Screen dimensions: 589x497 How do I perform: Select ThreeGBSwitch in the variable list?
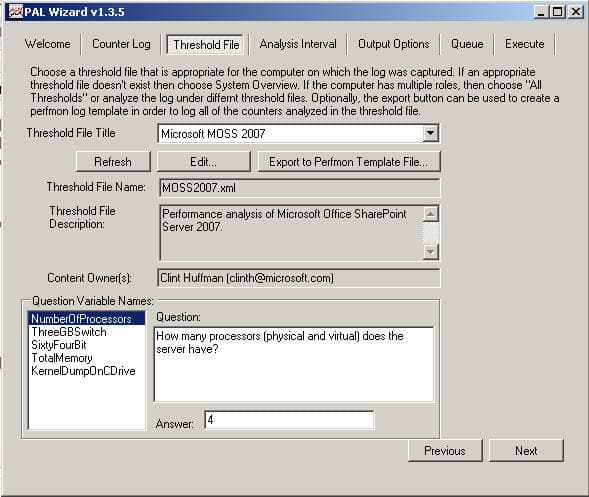point(87,332)
